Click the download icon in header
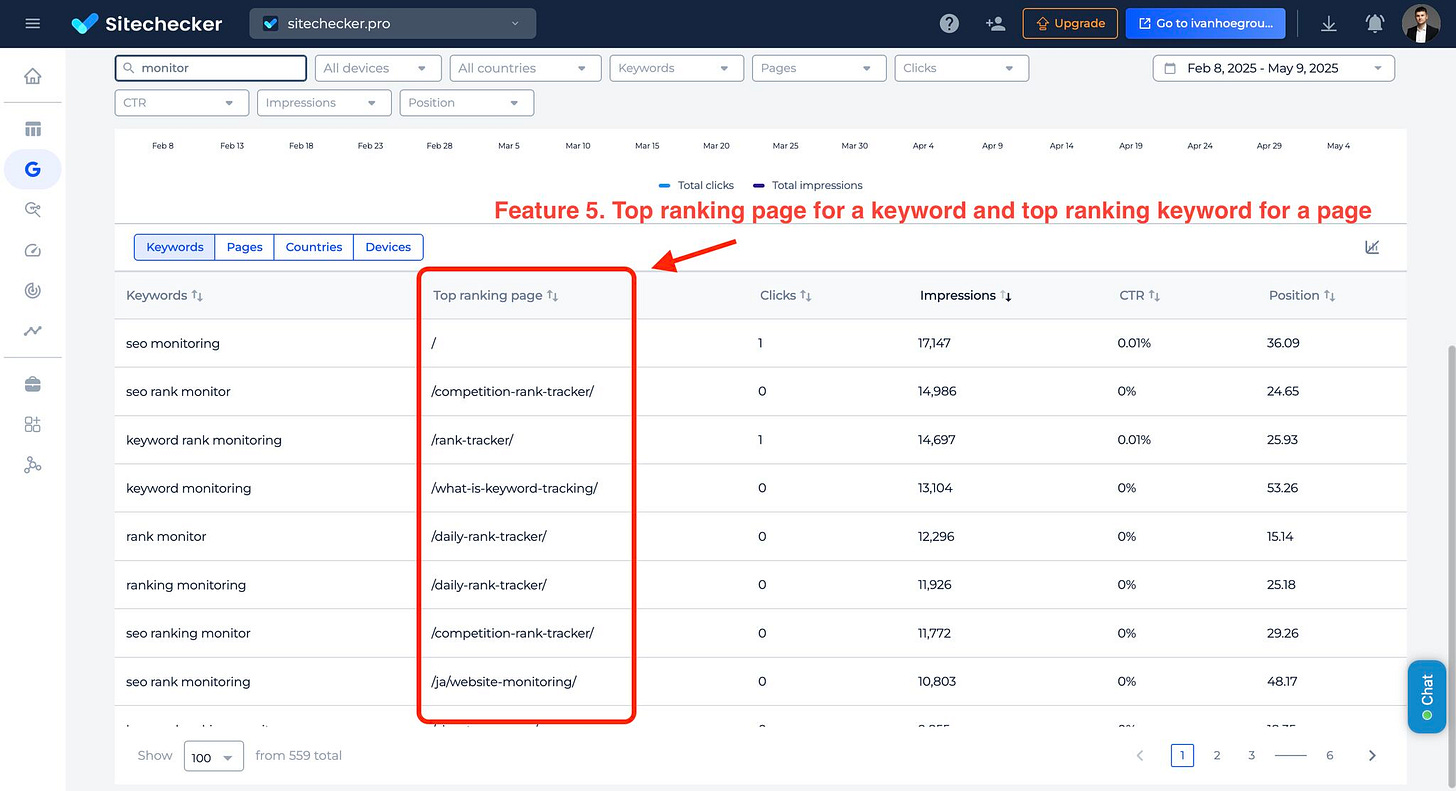The image size is (1456, 791). (x=1329, y=23)
